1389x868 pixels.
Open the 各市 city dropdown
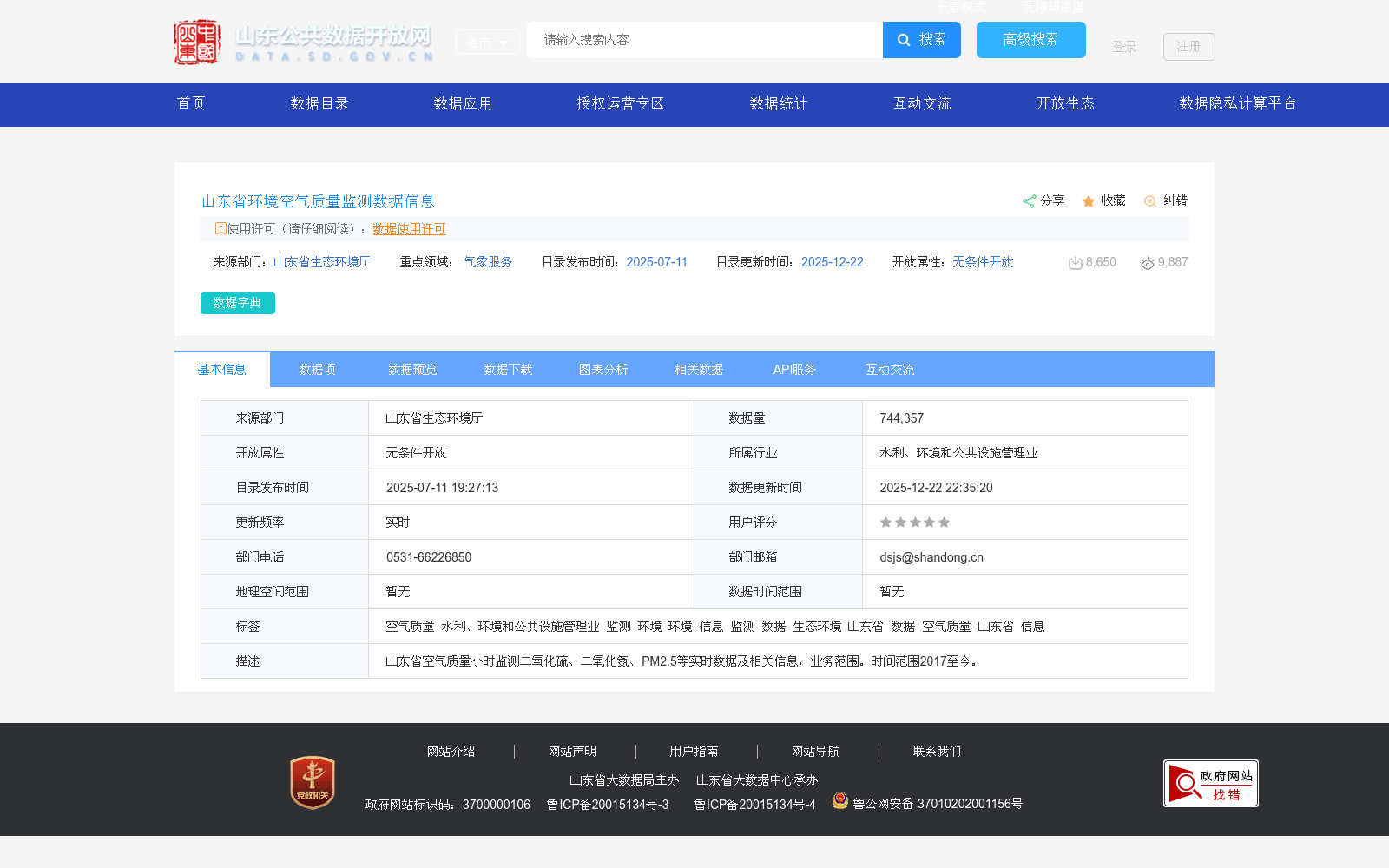[x=487, y=41]
